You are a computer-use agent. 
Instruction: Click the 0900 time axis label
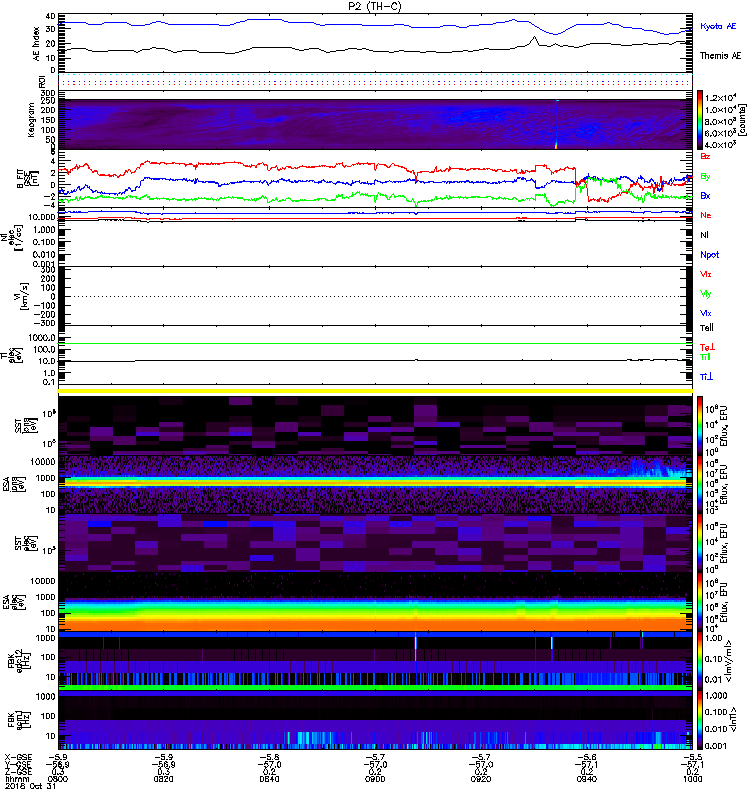click(375, 779)
